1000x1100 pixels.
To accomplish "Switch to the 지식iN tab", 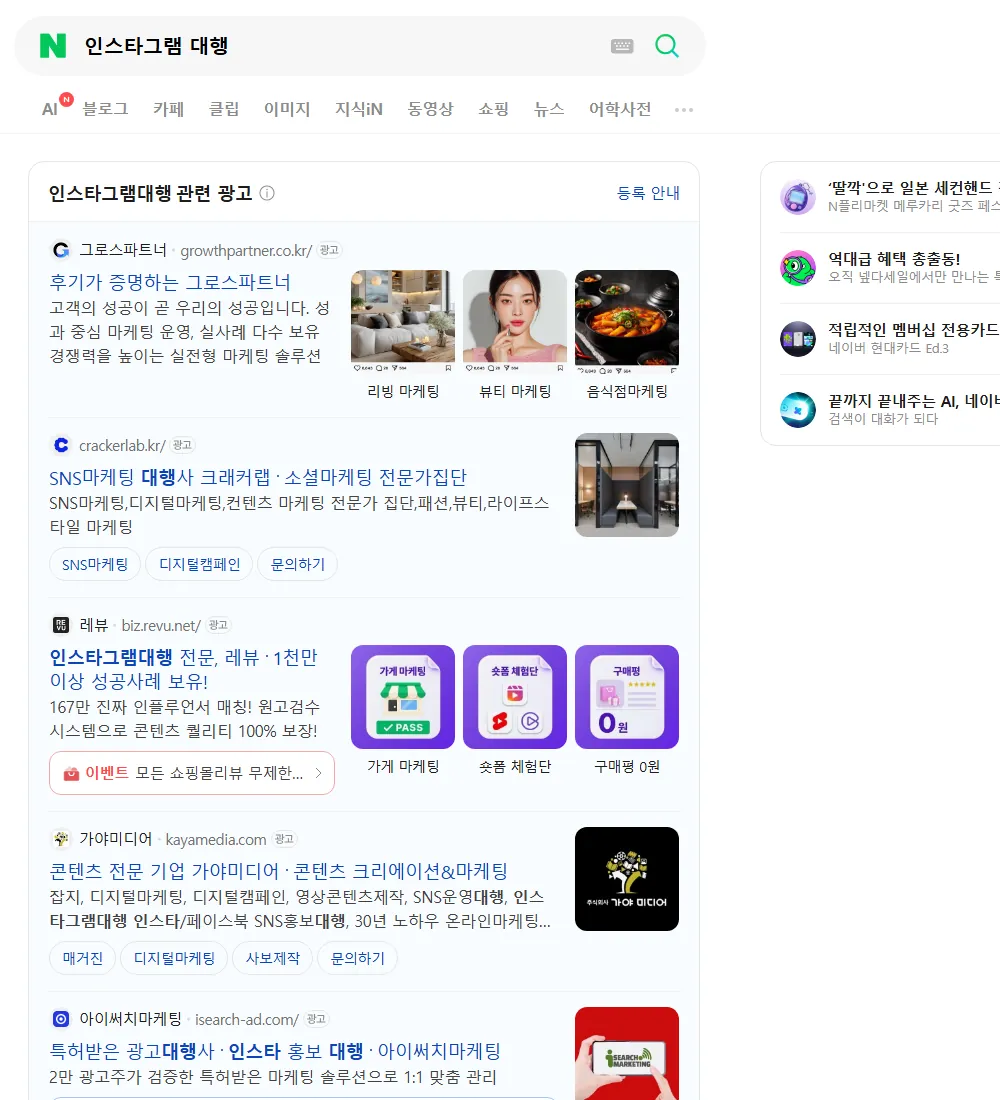I will [x=359, y=109].
